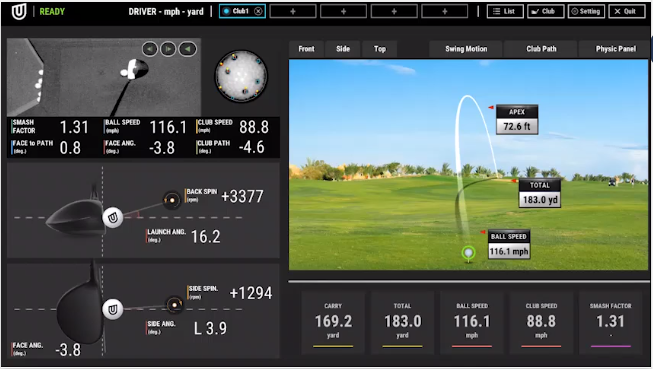Open the Setting menu
The width and height of the screenshot is (653, 369).
point(586,11)
